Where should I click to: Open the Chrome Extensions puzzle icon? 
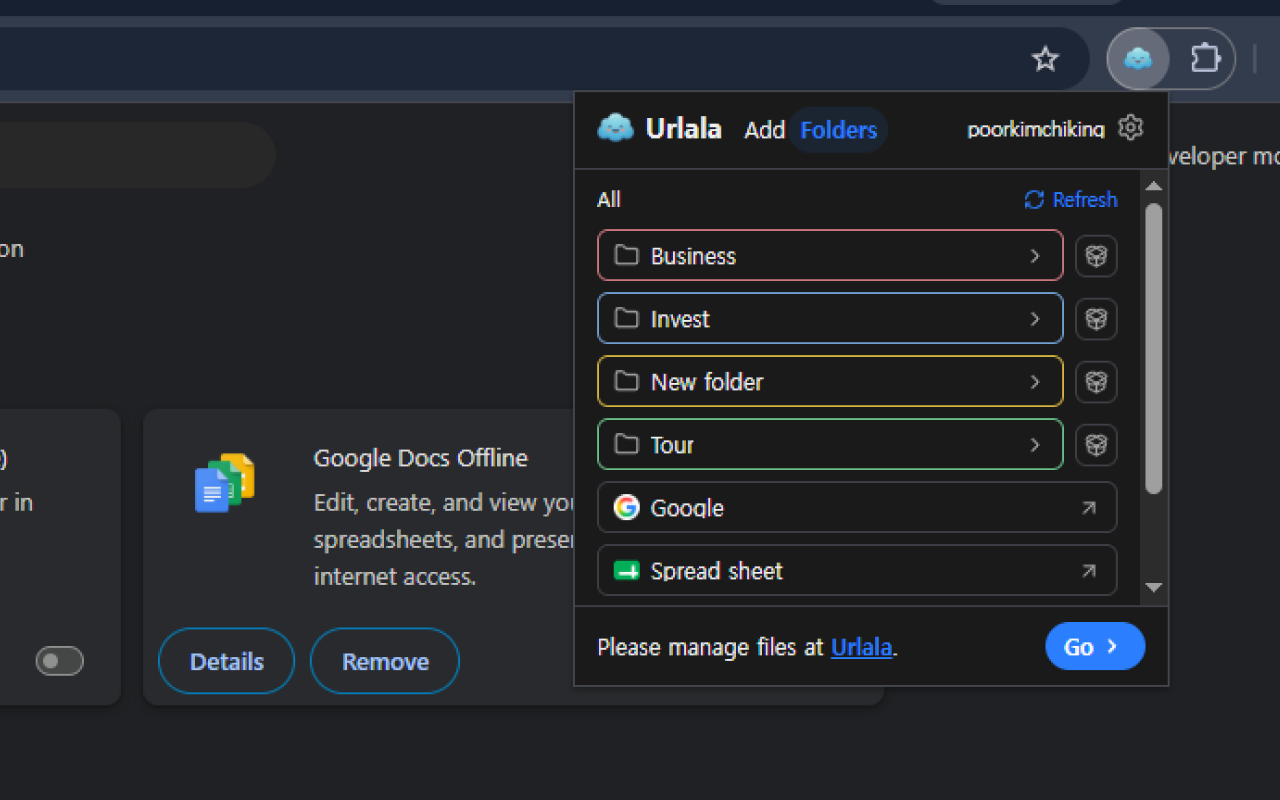1205,59
